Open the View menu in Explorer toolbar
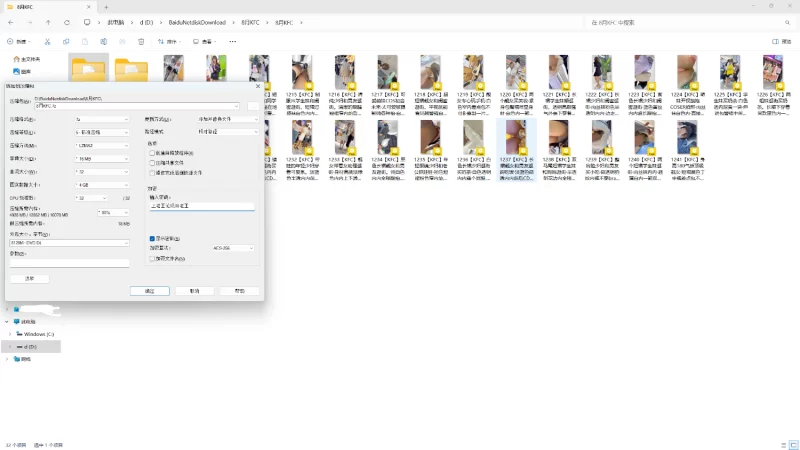 point(204,41)
